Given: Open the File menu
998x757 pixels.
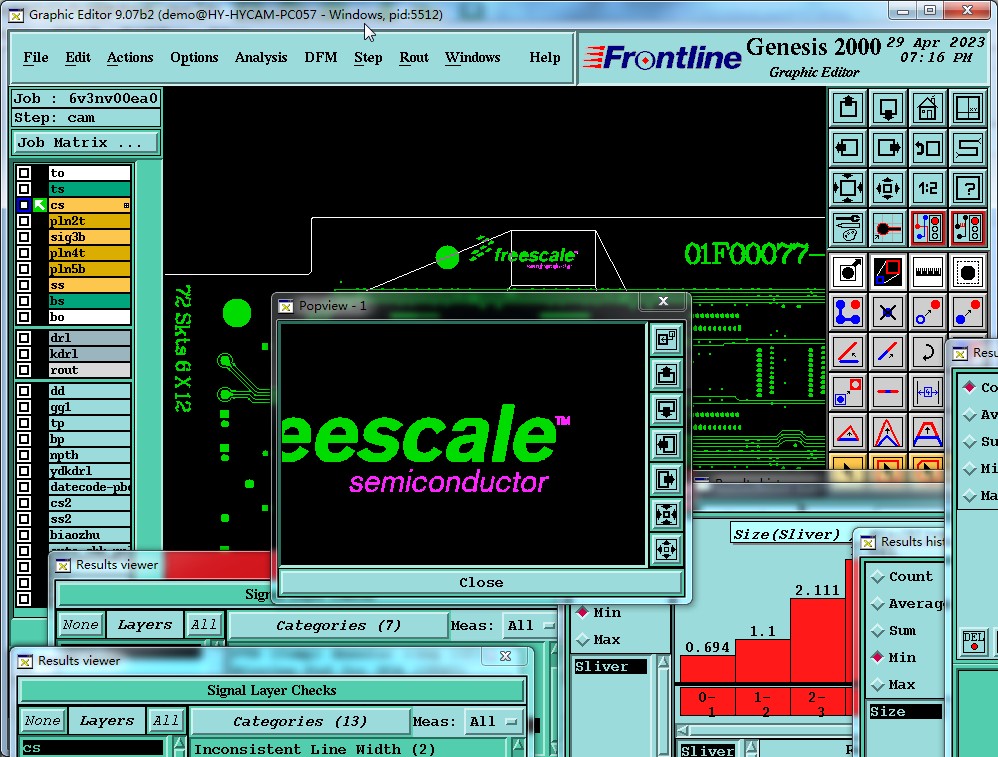Looking at the screenshot, I should point(36,57).
